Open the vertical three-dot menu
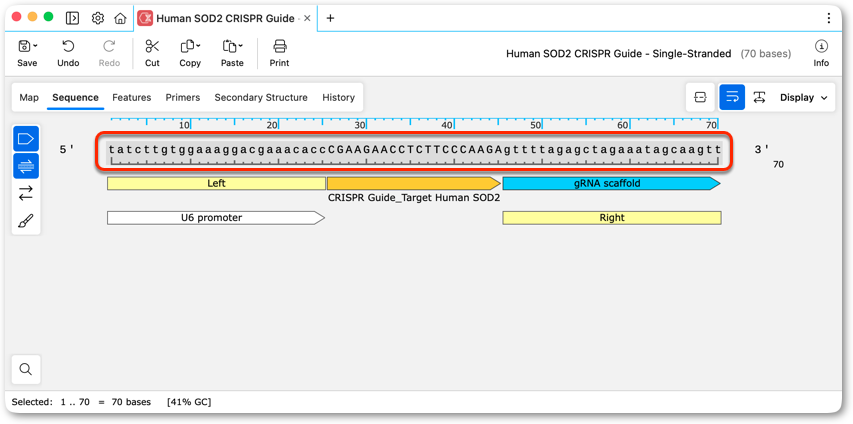 pyautogui.click(x=829, y=18)
